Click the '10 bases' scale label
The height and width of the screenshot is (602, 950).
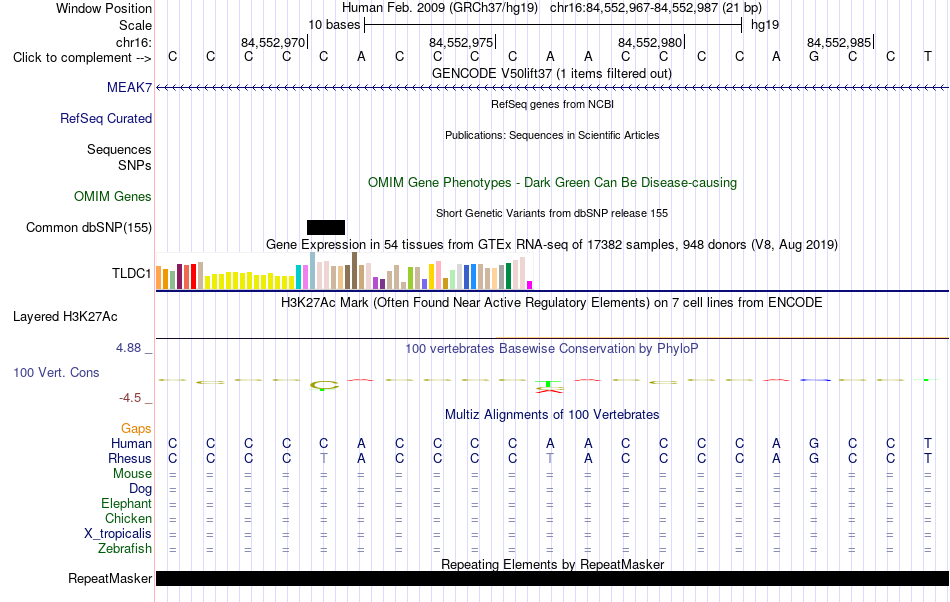(x=334, y=25)
